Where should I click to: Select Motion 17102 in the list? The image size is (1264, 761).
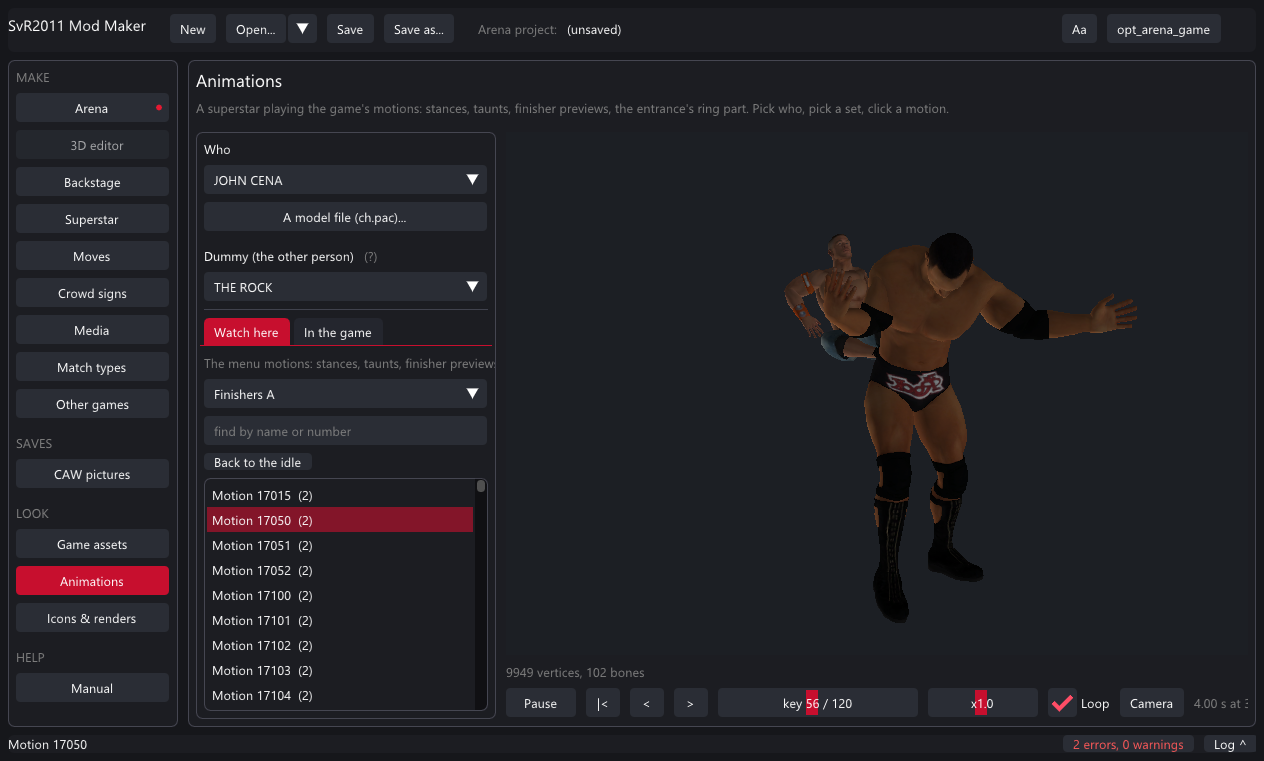pyautogui.click(x=340, y=645)
